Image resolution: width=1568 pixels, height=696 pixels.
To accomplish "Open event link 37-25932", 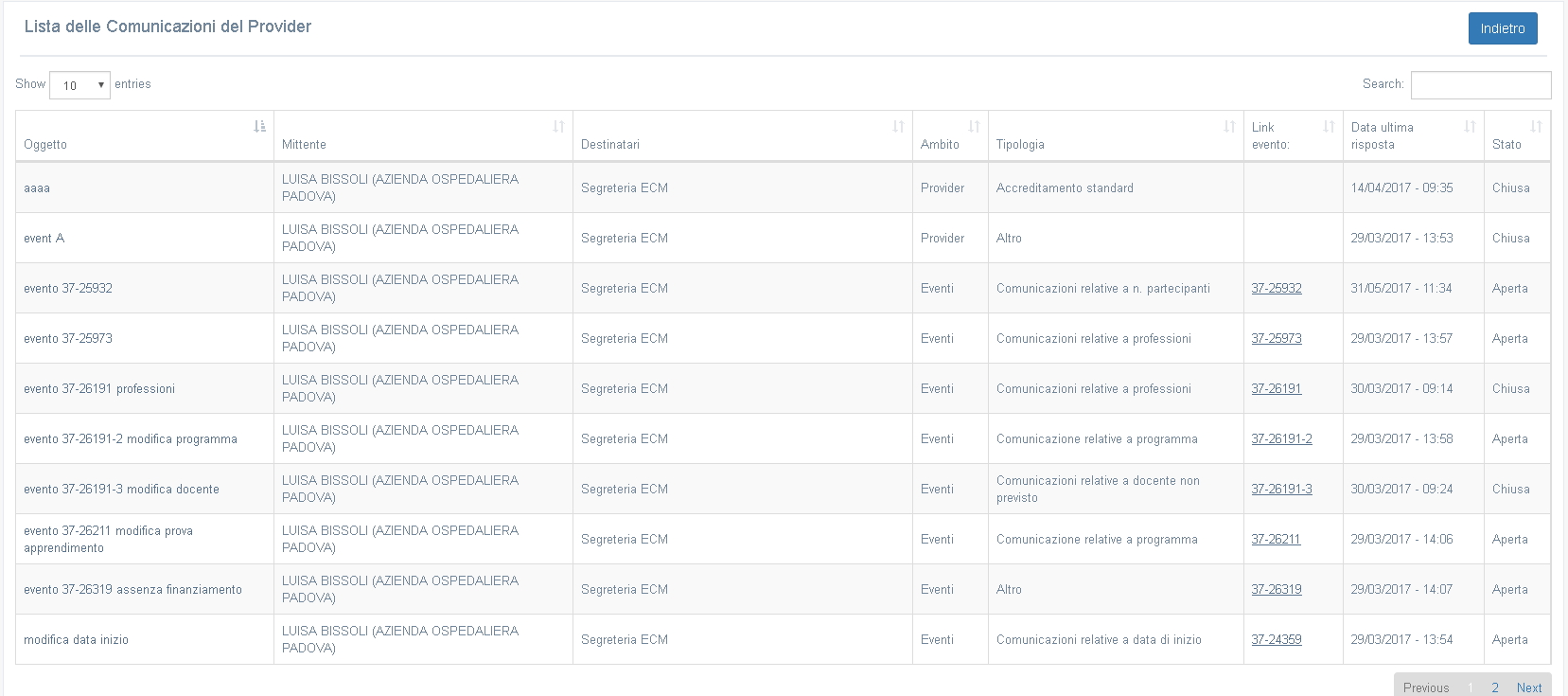I will 1276,289.
